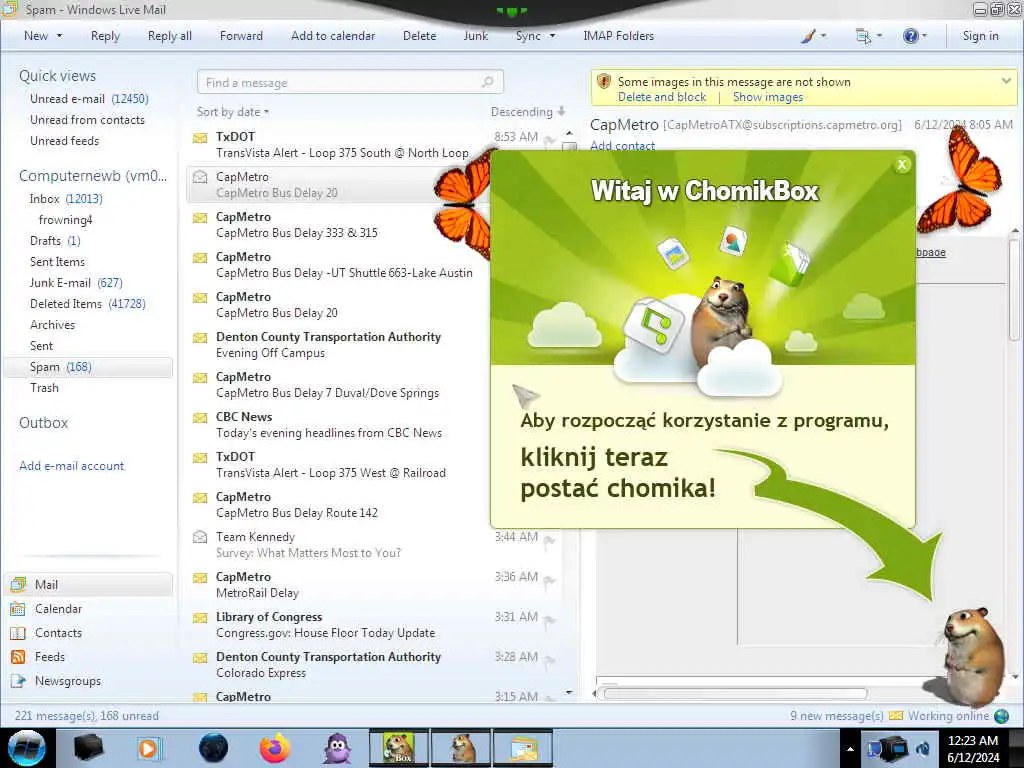The height and width of the screenshot is (768, 1024).
Task: Open the Drafts folder
Action: [55, 241]
